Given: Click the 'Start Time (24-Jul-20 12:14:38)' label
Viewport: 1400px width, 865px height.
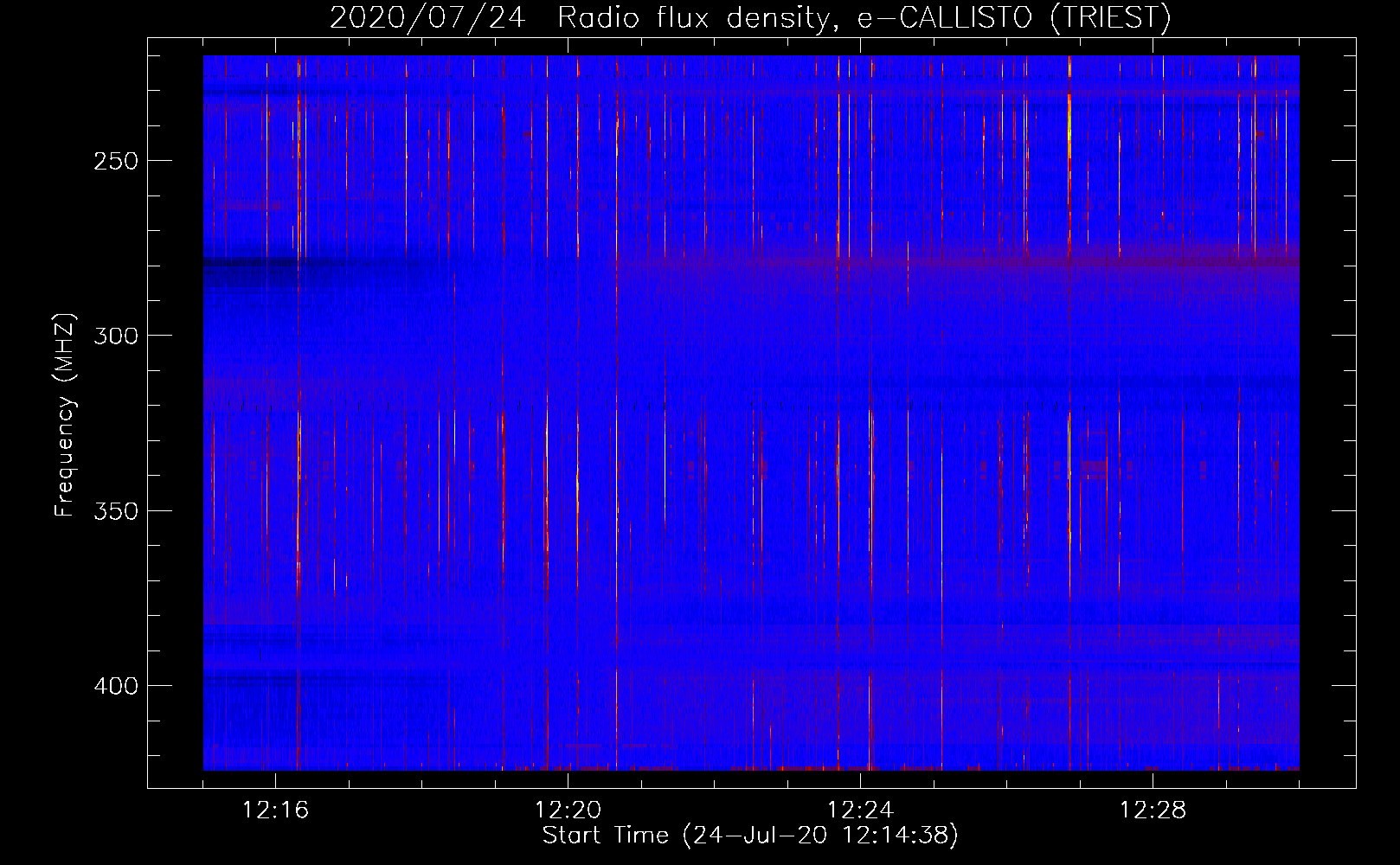Looking at the screenshot, I should pyautogui.click(x=750, y=836).
